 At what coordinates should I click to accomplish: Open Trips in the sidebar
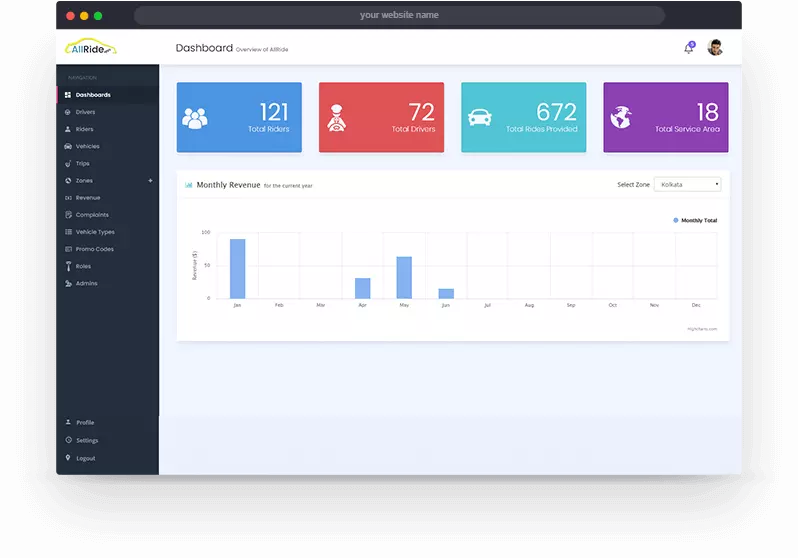tap(107, 163)
